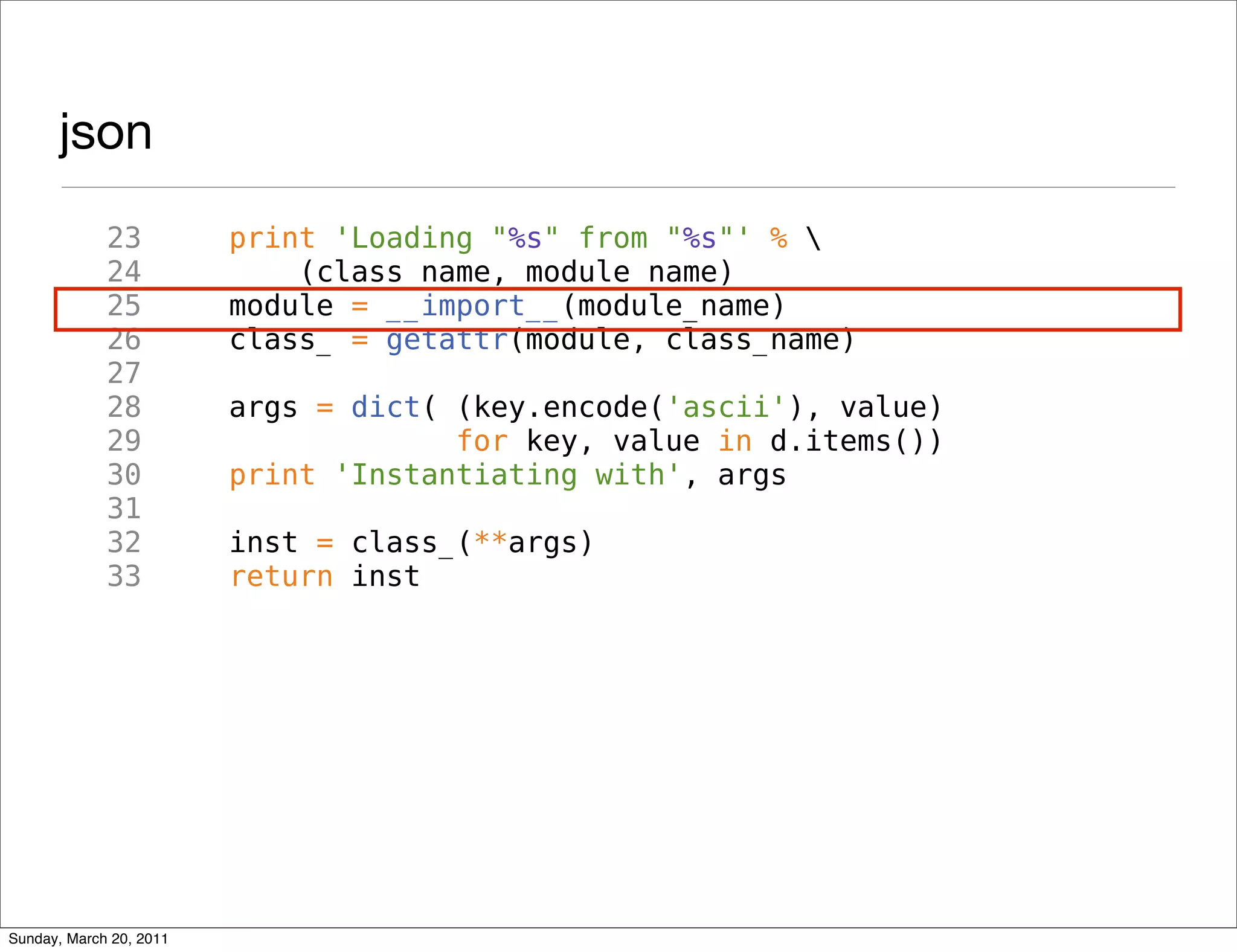Click line number 28

(124, 407)
